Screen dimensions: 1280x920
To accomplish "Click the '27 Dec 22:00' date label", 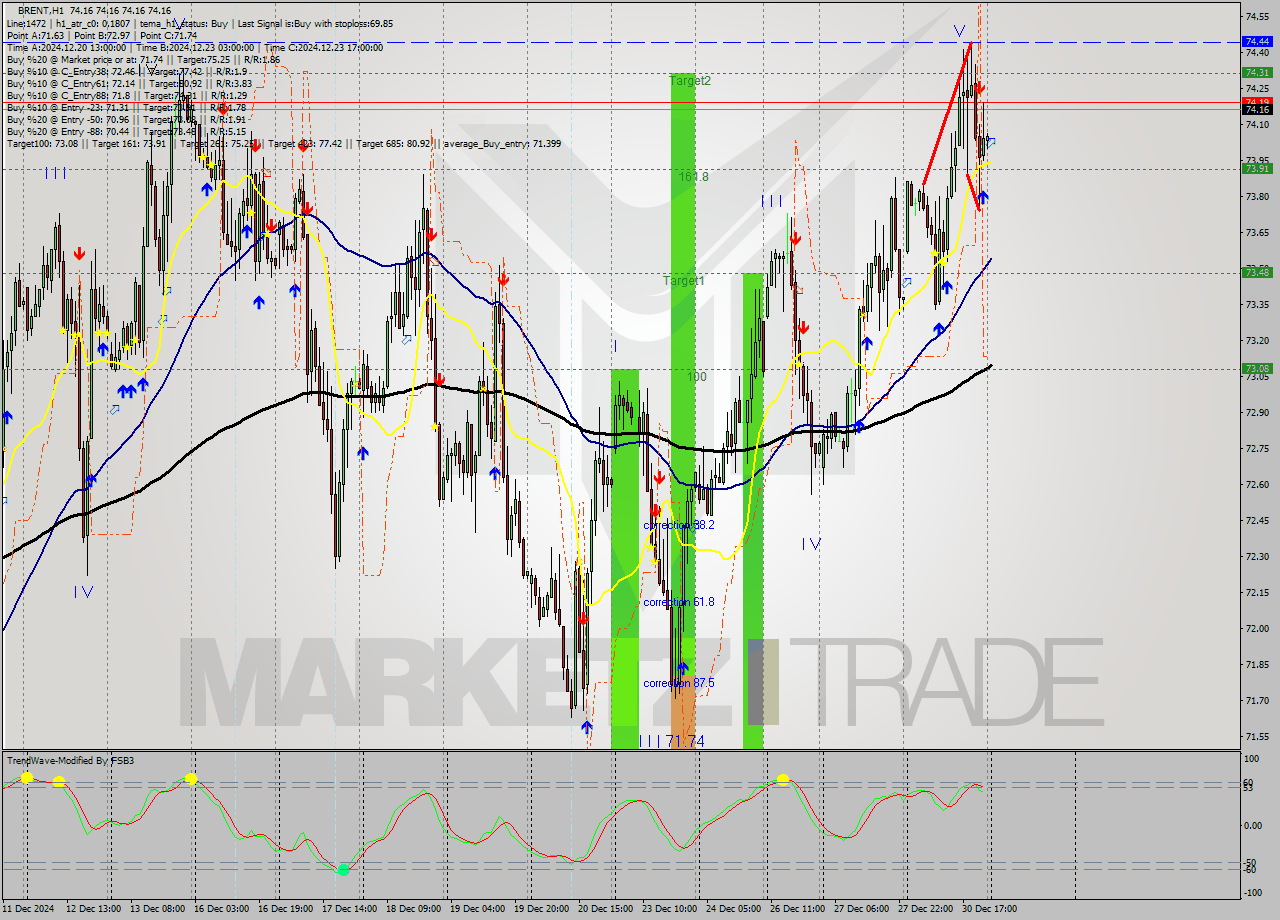I will pyautogui.click(x=927, y=909).
